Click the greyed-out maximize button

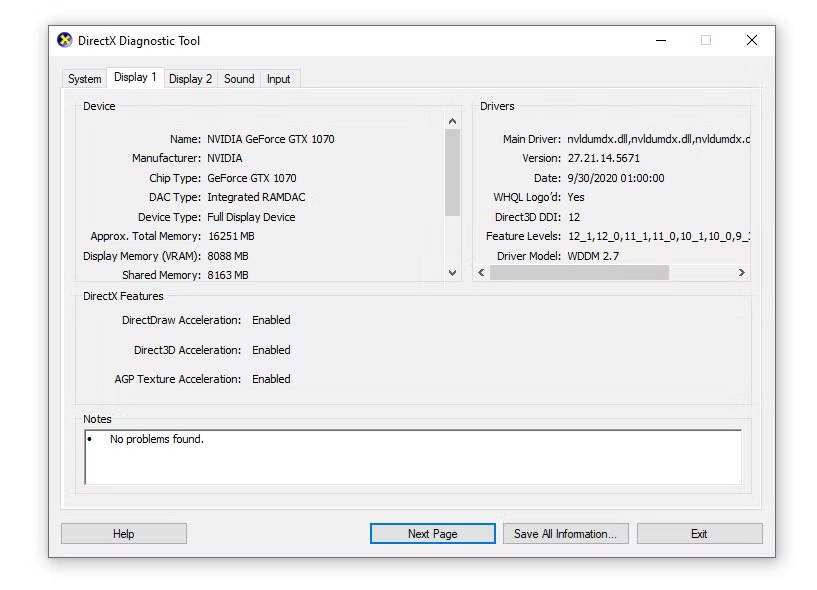[x=706, y=41]
